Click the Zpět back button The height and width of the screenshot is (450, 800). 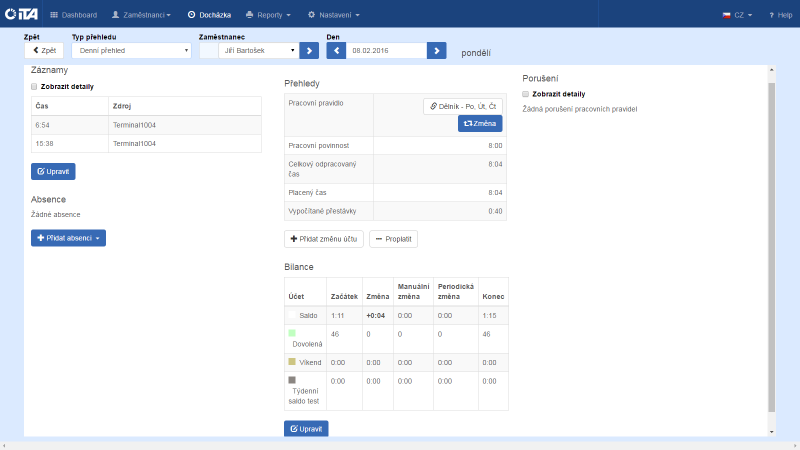click(x=44, y=50)
